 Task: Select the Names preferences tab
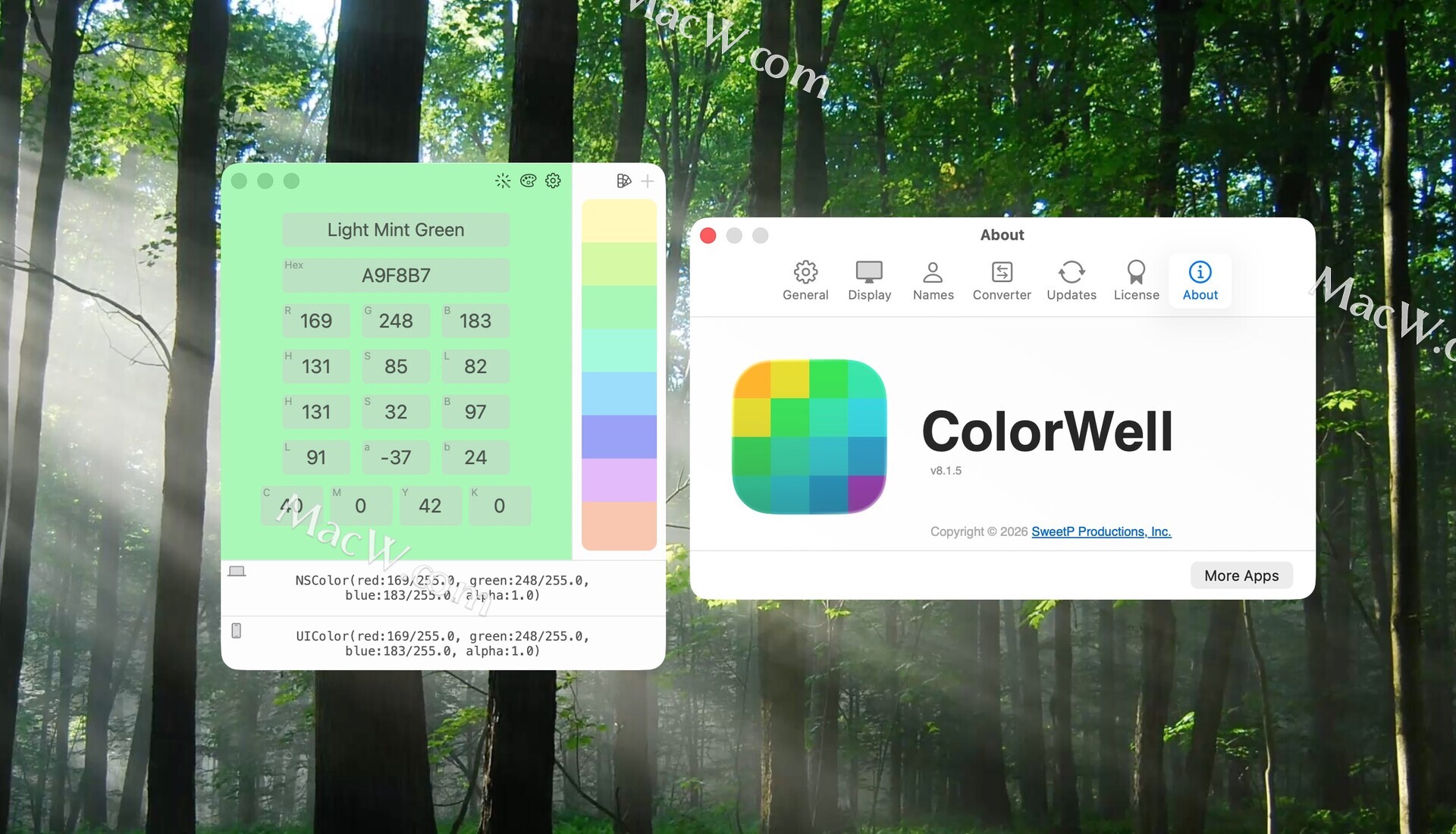(x=933, y=281)
